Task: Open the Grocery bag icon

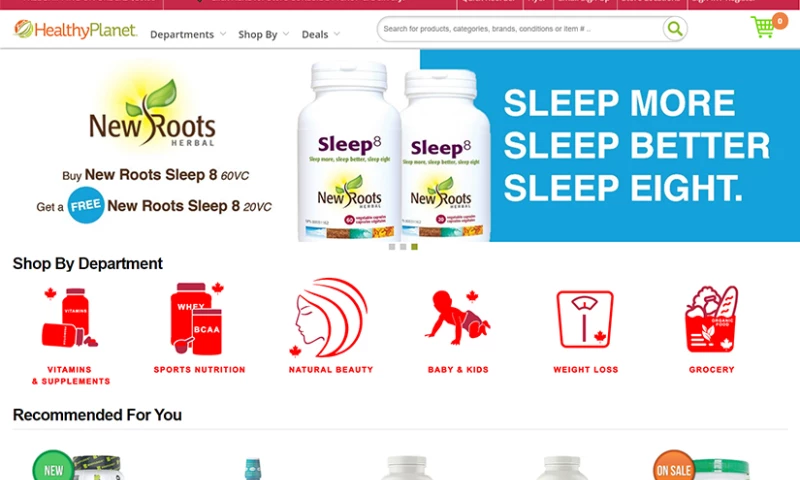Action: point(711,319)
